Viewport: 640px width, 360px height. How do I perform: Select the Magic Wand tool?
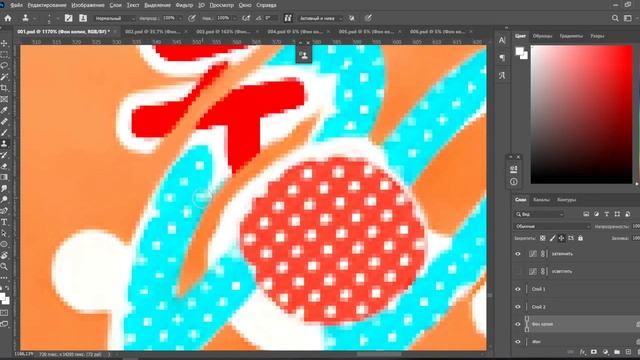click(x=4, y=77)
